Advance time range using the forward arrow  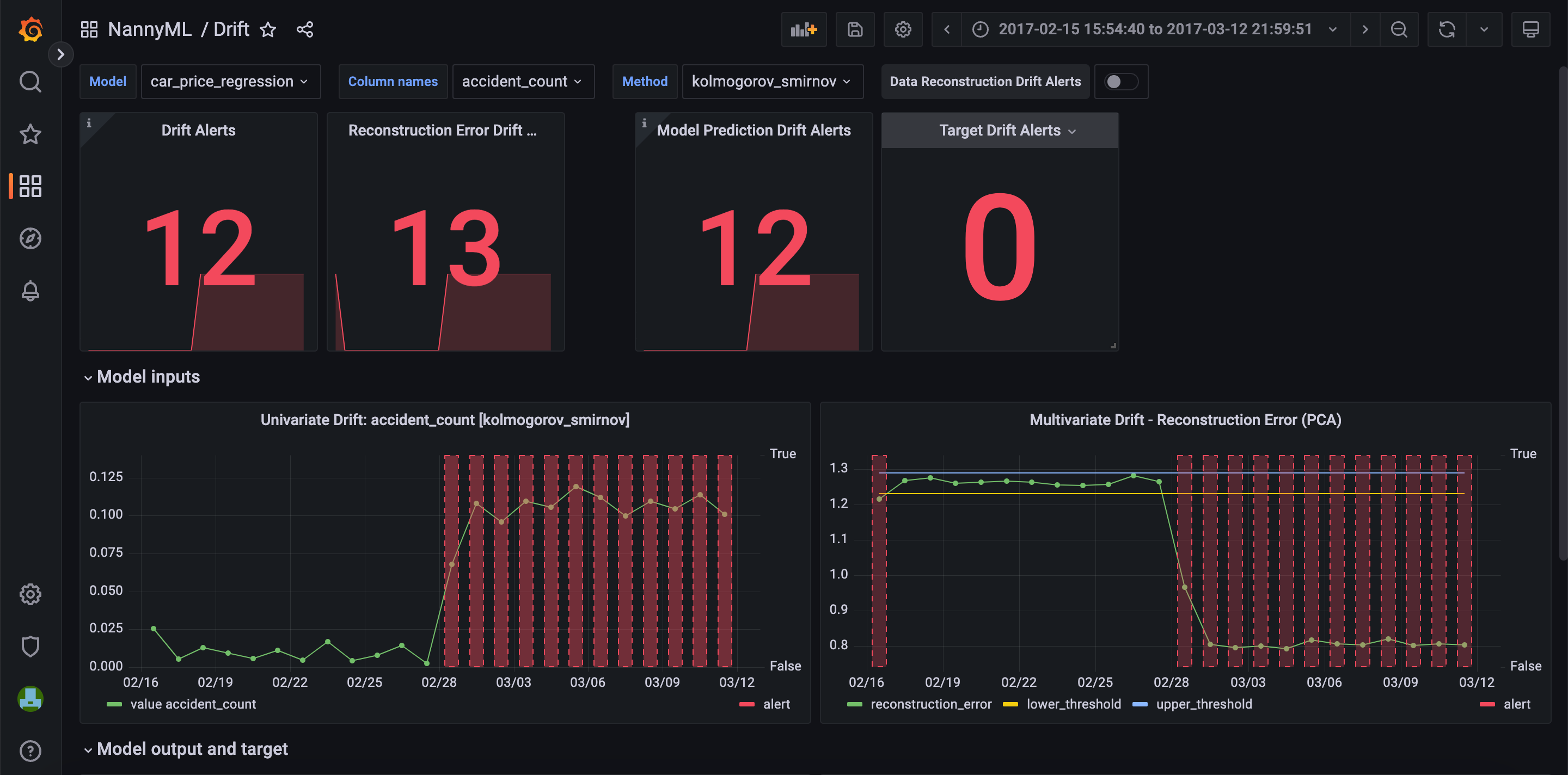pos(1365,29)
